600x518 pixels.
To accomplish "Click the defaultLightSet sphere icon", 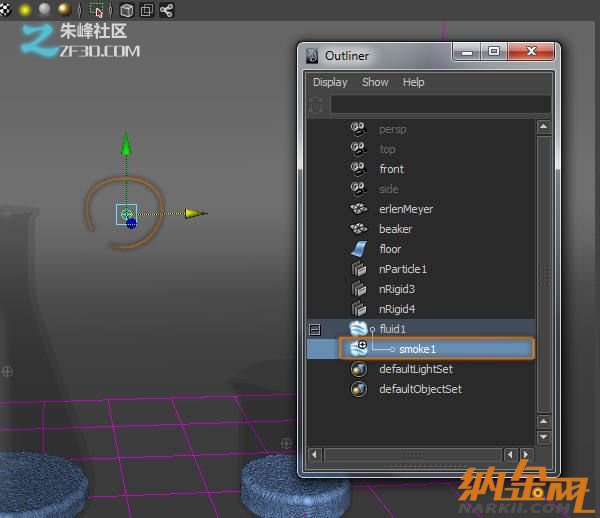I will tap(359, 369).
